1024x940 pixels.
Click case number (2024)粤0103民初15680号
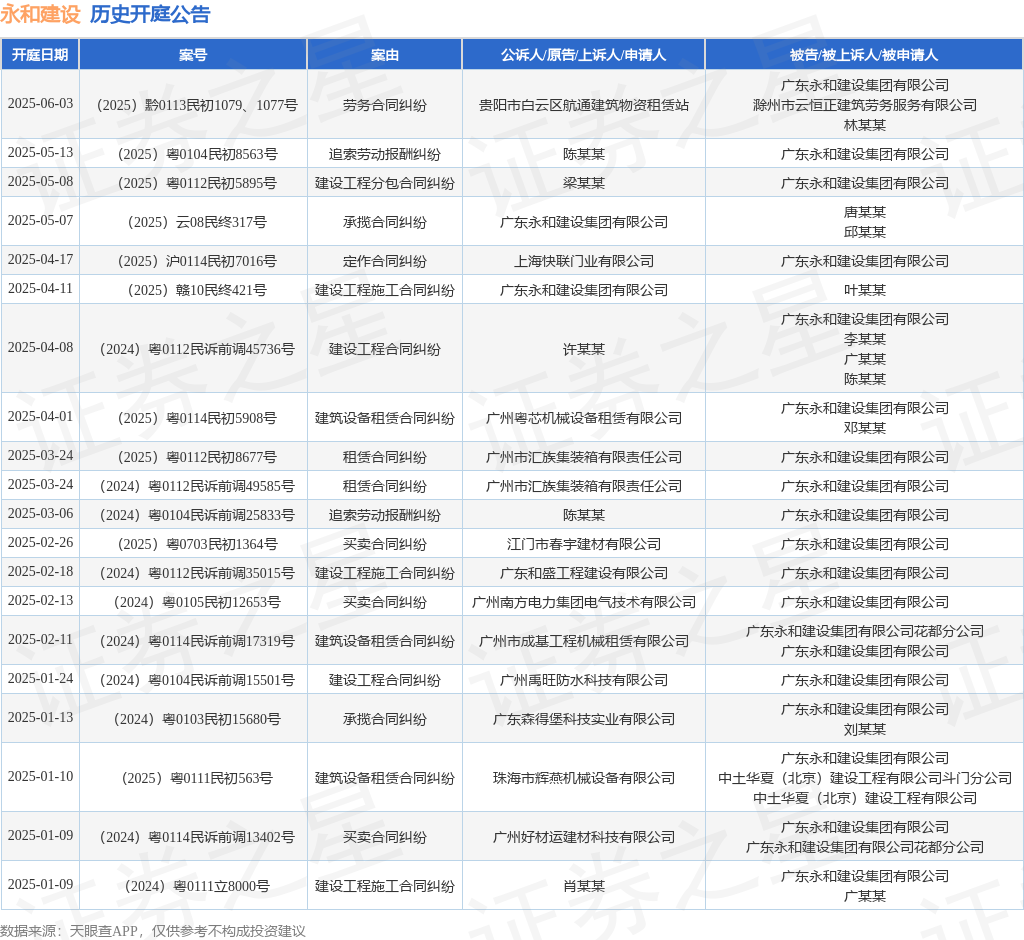[x=197, y=719]
